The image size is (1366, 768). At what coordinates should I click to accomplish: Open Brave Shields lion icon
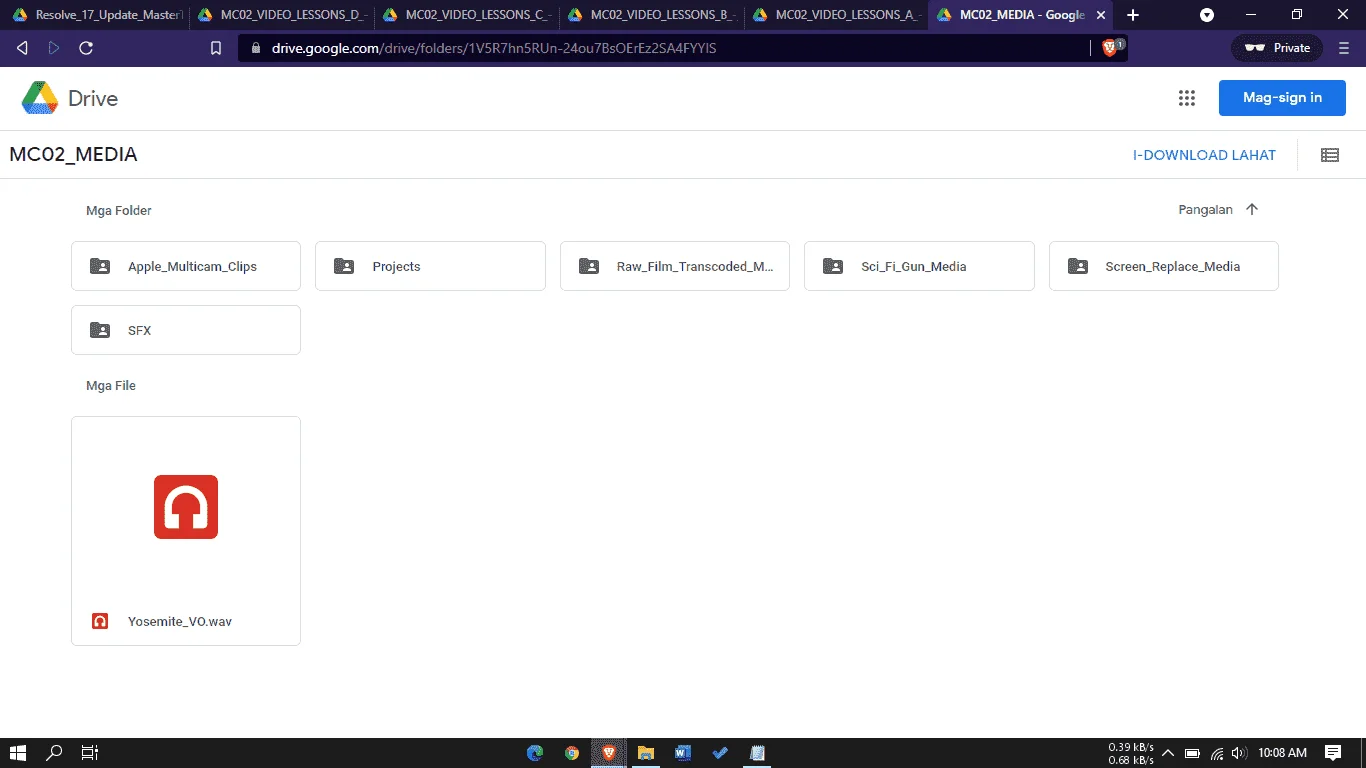click(x=1110, y=47)
